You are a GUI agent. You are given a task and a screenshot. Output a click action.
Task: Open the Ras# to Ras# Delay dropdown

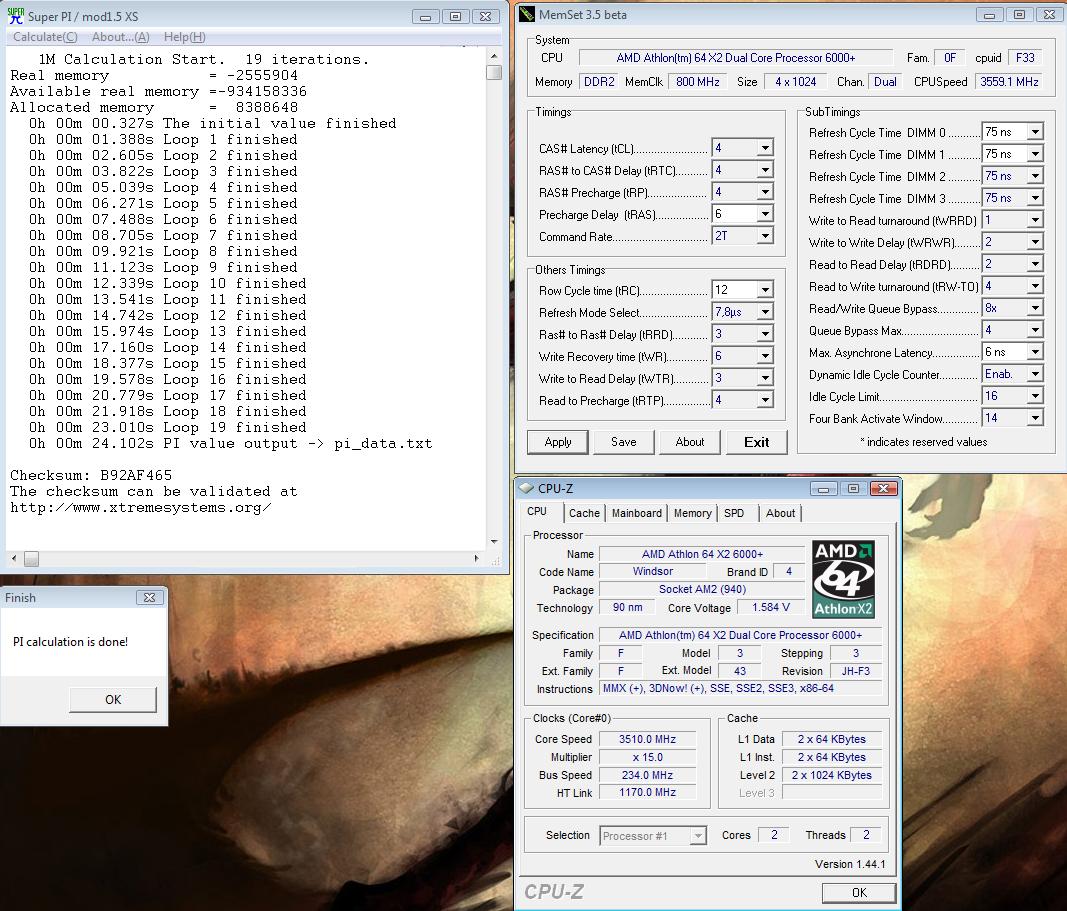(765, 334)
